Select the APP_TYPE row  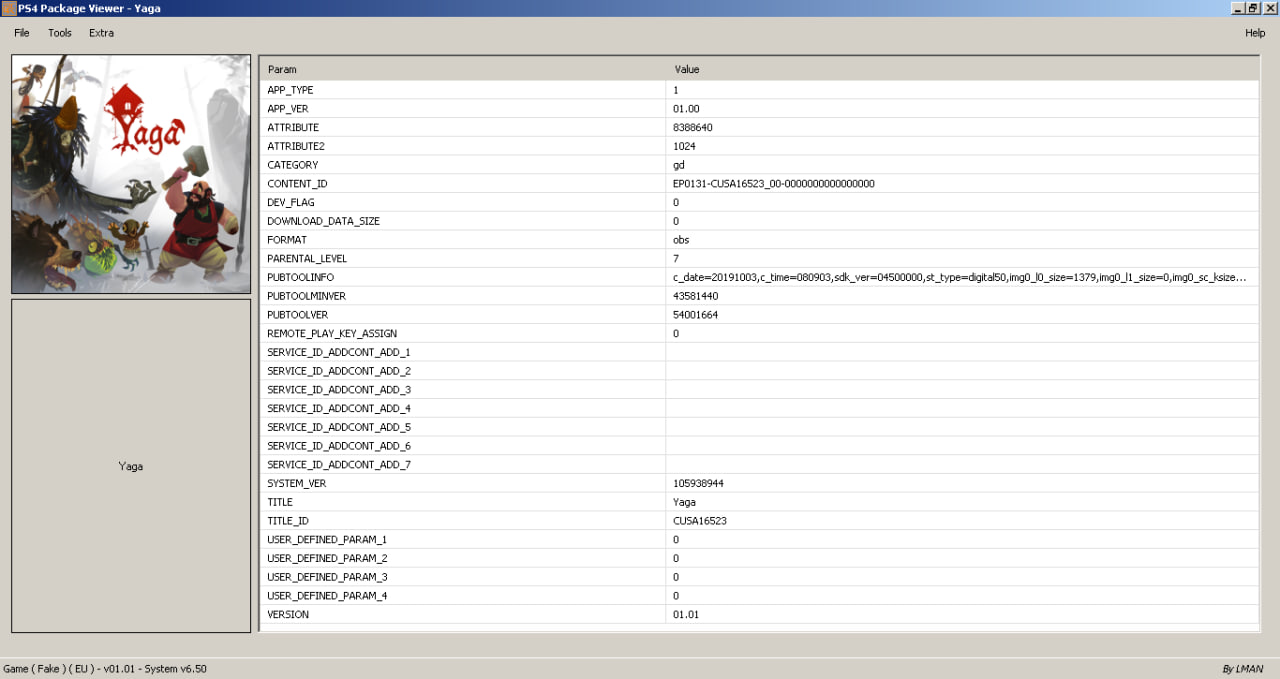click(x=760, y=90)
